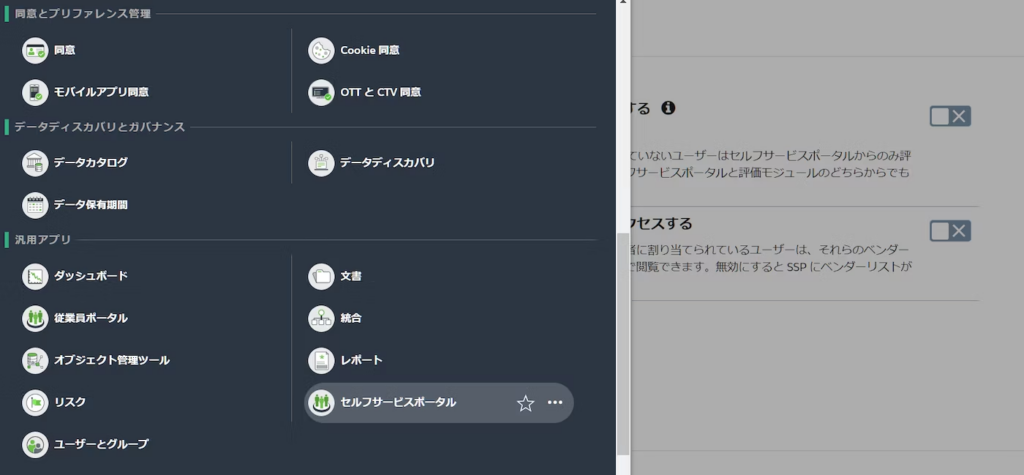Click the ダッシュボード chart icon

(x=36, y=276)
